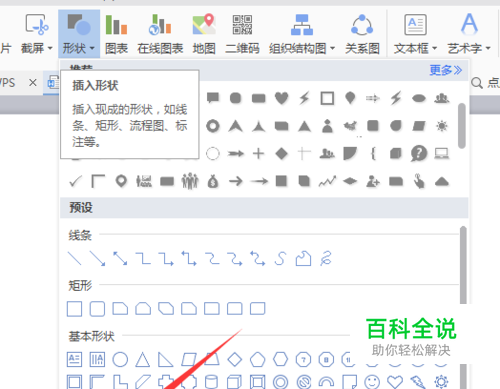Image resolution: width=500 pixels, height=389 pixels.
Task: Select the map pin recommended shape
Action: (121, 182)
